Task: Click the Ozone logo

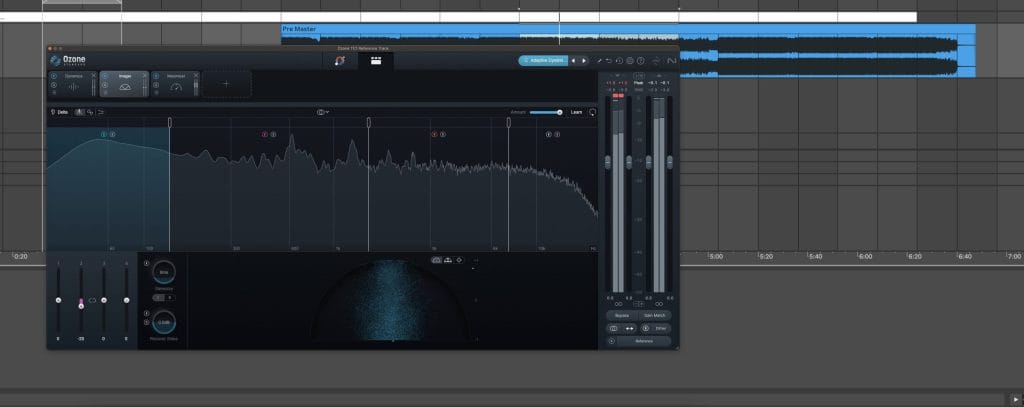Action: [68, 60]
